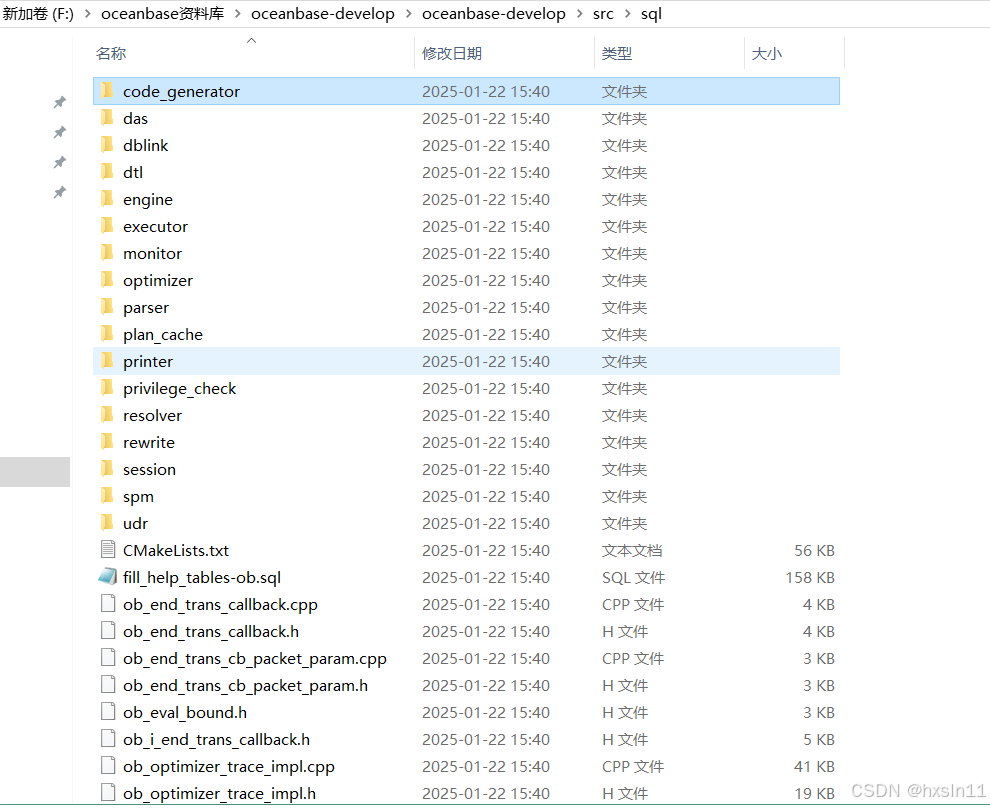Image resolution: width=990 pixels, height=808 pixels.
Task: Open the printer folder
Action: [148, 361]
